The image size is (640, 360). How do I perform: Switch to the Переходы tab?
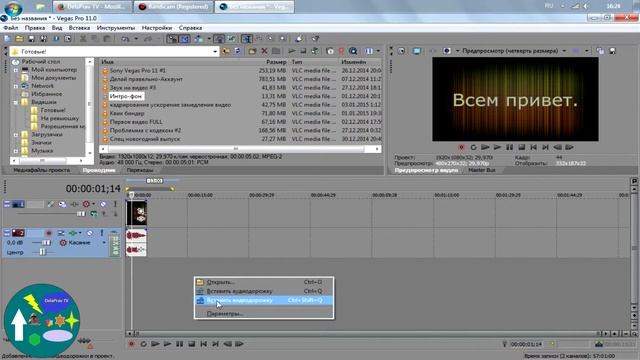click(x=140, y=170)
